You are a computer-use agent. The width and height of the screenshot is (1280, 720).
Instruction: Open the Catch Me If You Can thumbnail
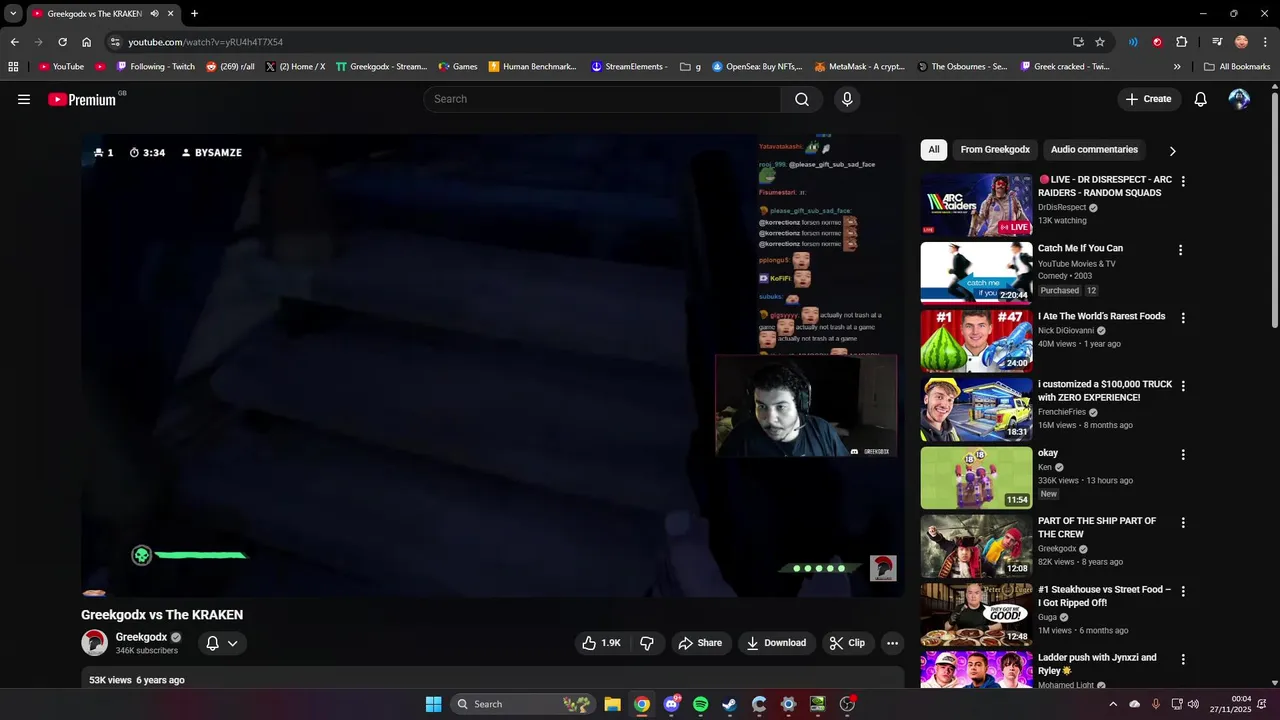[x=976, y=272]
